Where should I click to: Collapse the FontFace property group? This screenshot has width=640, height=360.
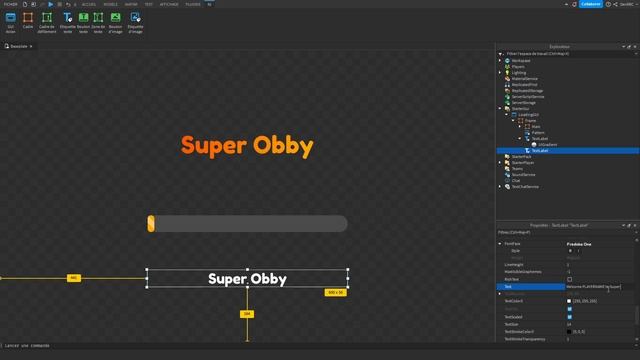coord(500,244)
